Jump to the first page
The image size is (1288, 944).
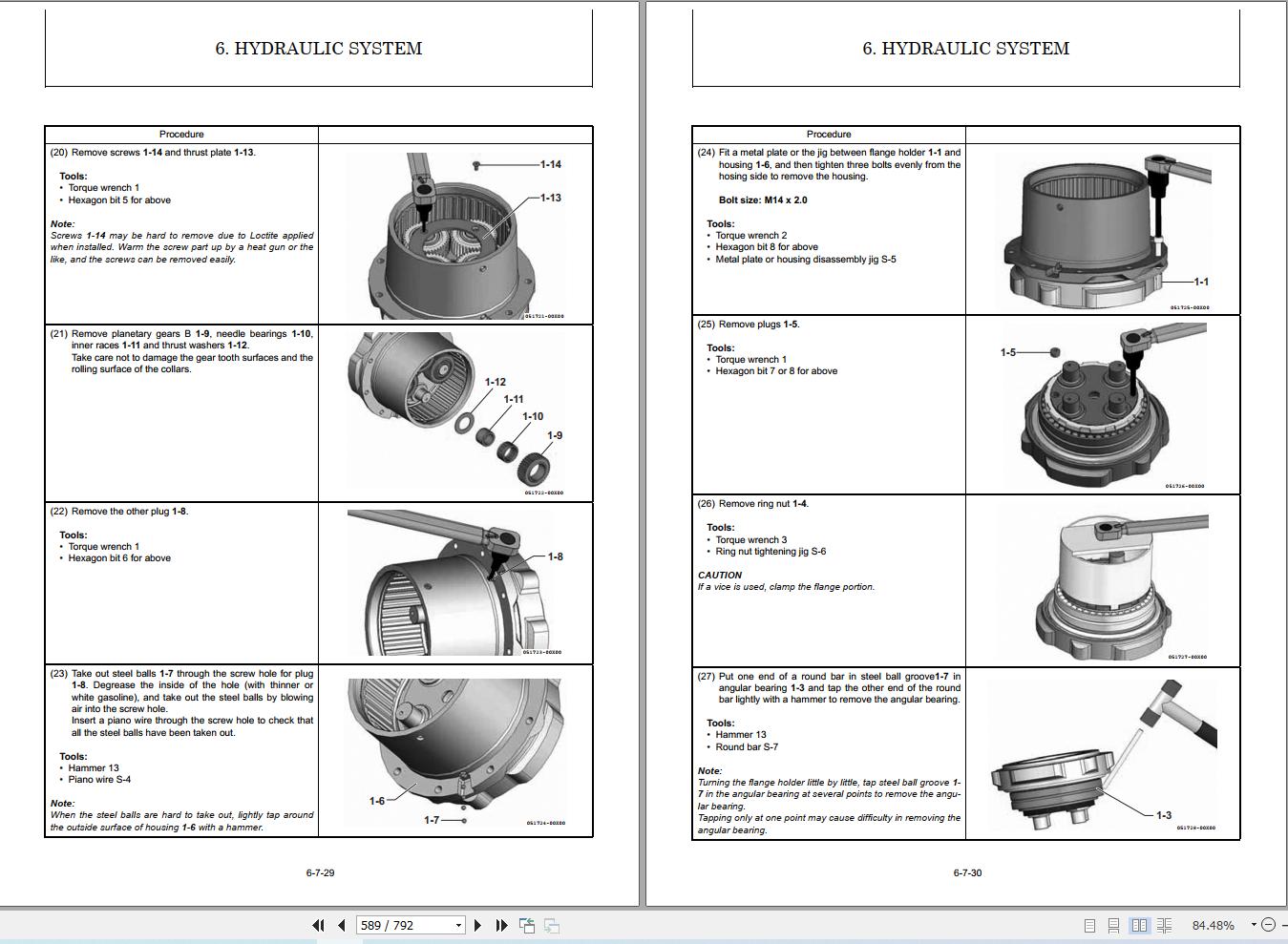coord(317,925)
